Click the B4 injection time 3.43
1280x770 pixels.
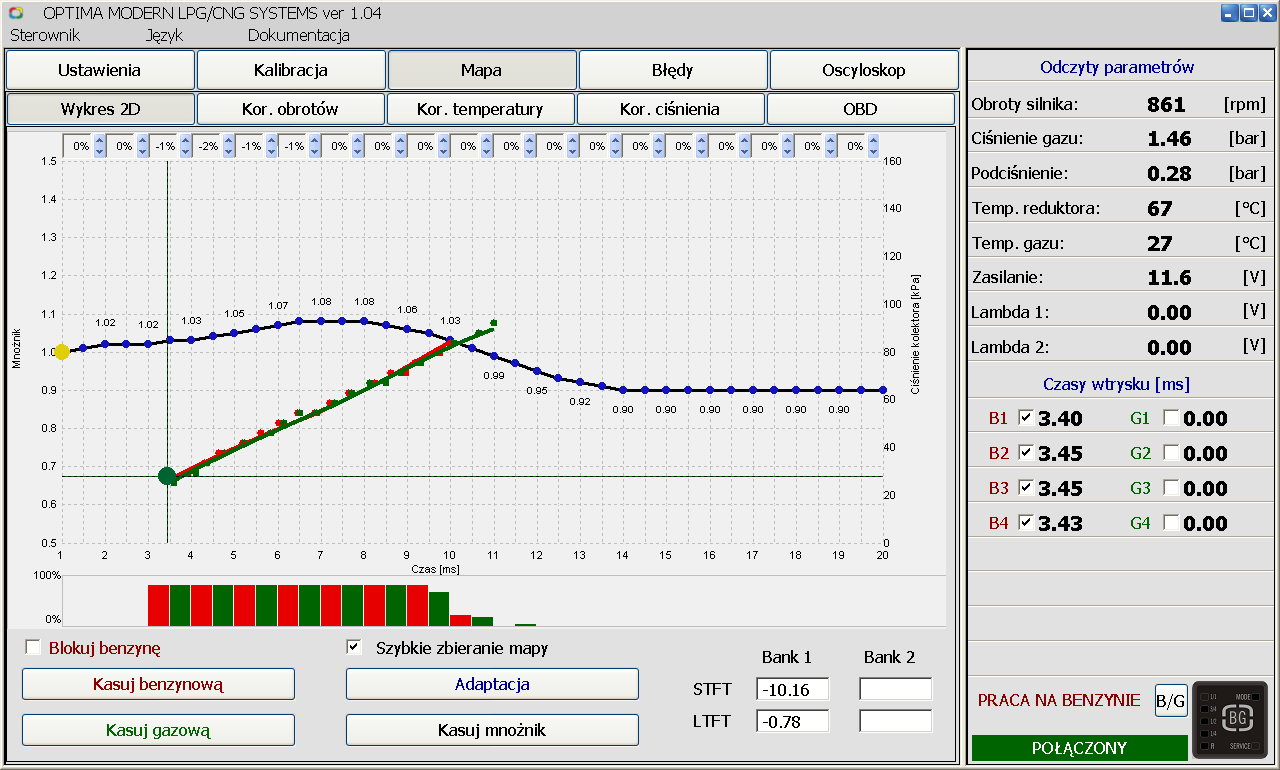(x=1060, y=524)
